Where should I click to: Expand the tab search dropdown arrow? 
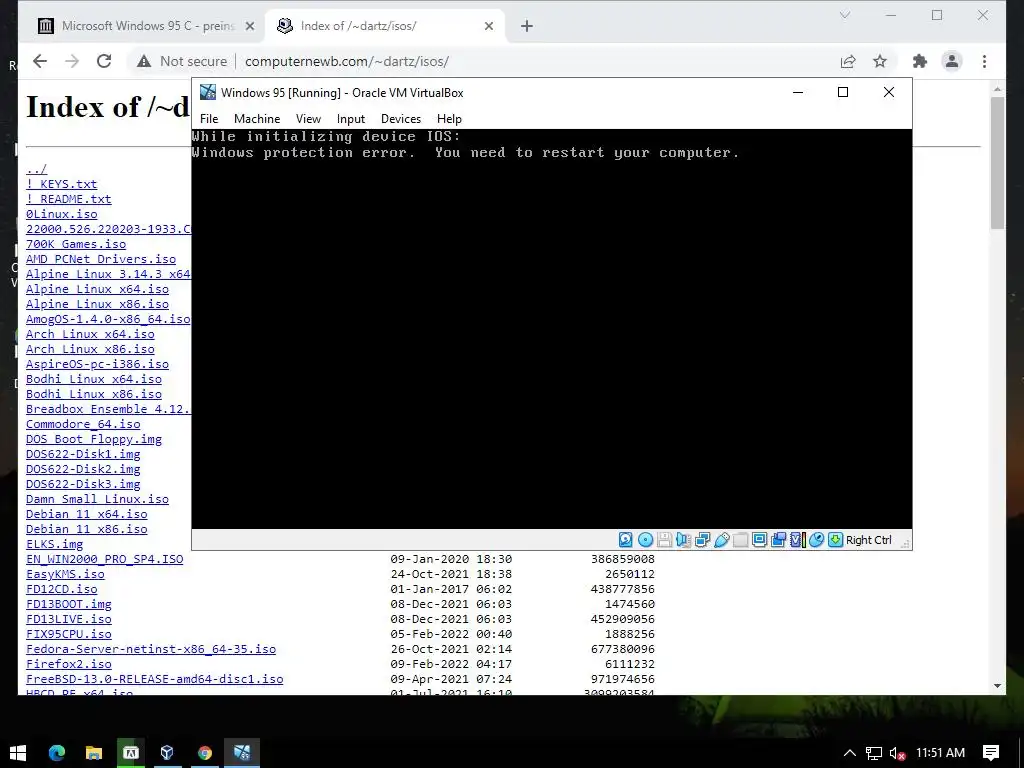[x=844, y=15]
